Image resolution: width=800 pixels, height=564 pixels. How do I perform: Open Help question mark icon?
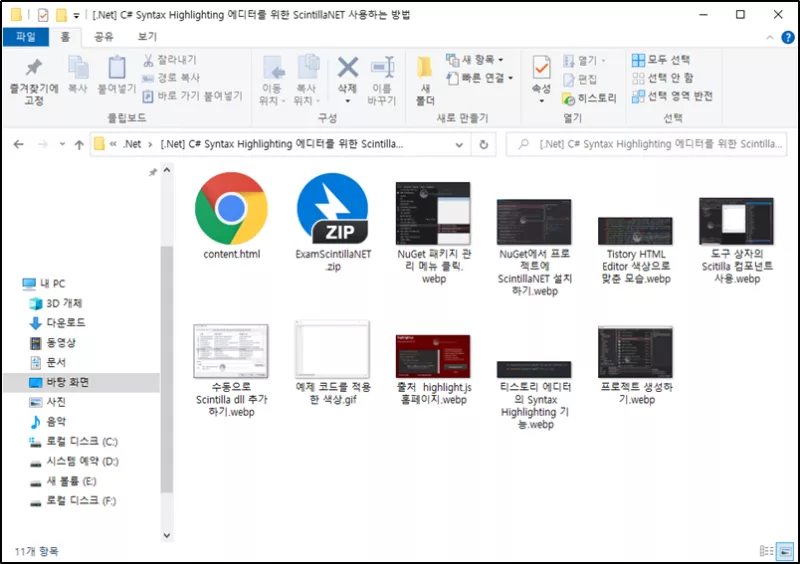point(788,37)
